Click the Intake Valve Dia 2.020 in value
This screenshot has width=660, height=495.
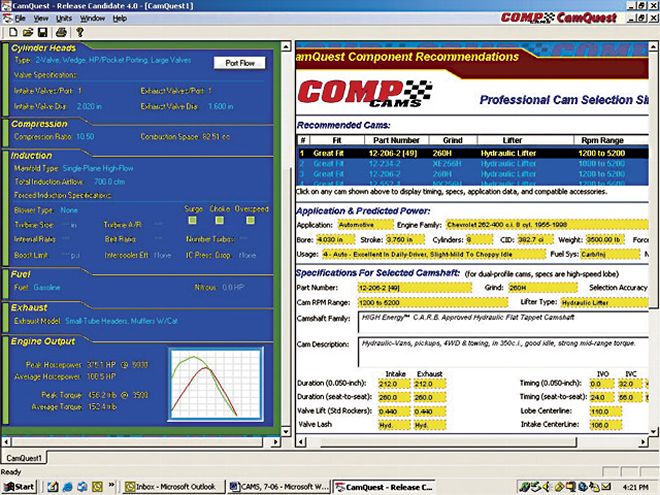[89, 106]
